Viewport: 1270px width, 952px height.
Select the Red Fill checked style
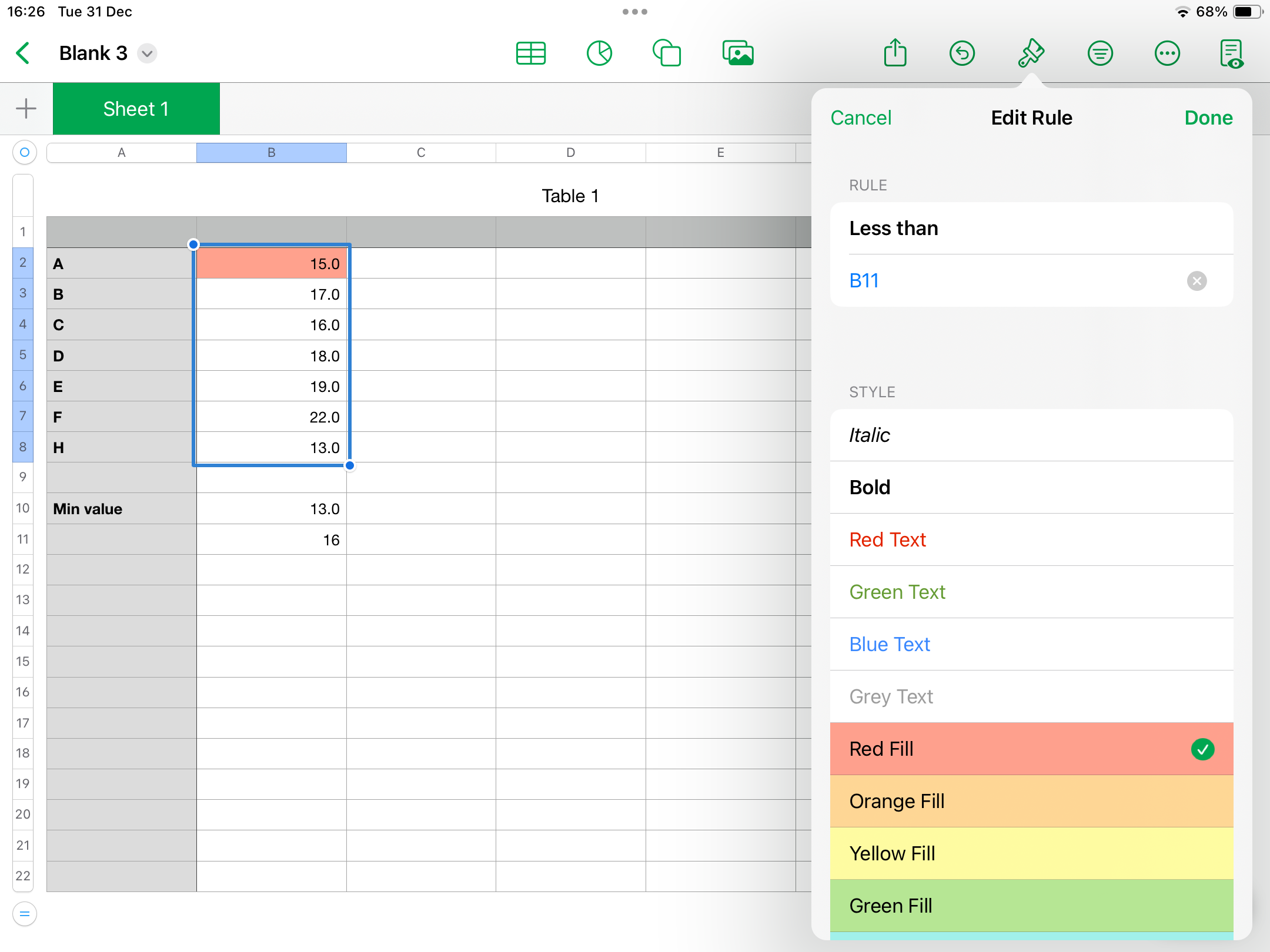point(1031,749)
